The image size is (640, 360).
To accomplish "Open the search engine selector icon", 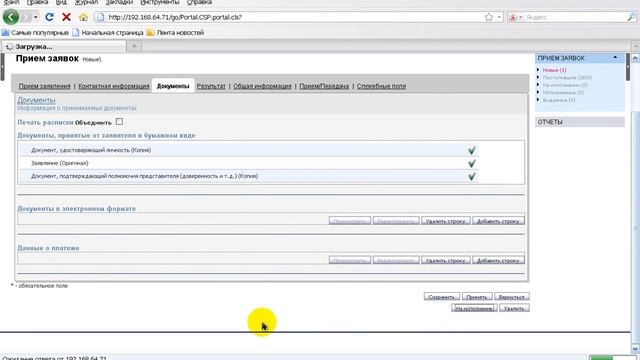I will 515,17.
